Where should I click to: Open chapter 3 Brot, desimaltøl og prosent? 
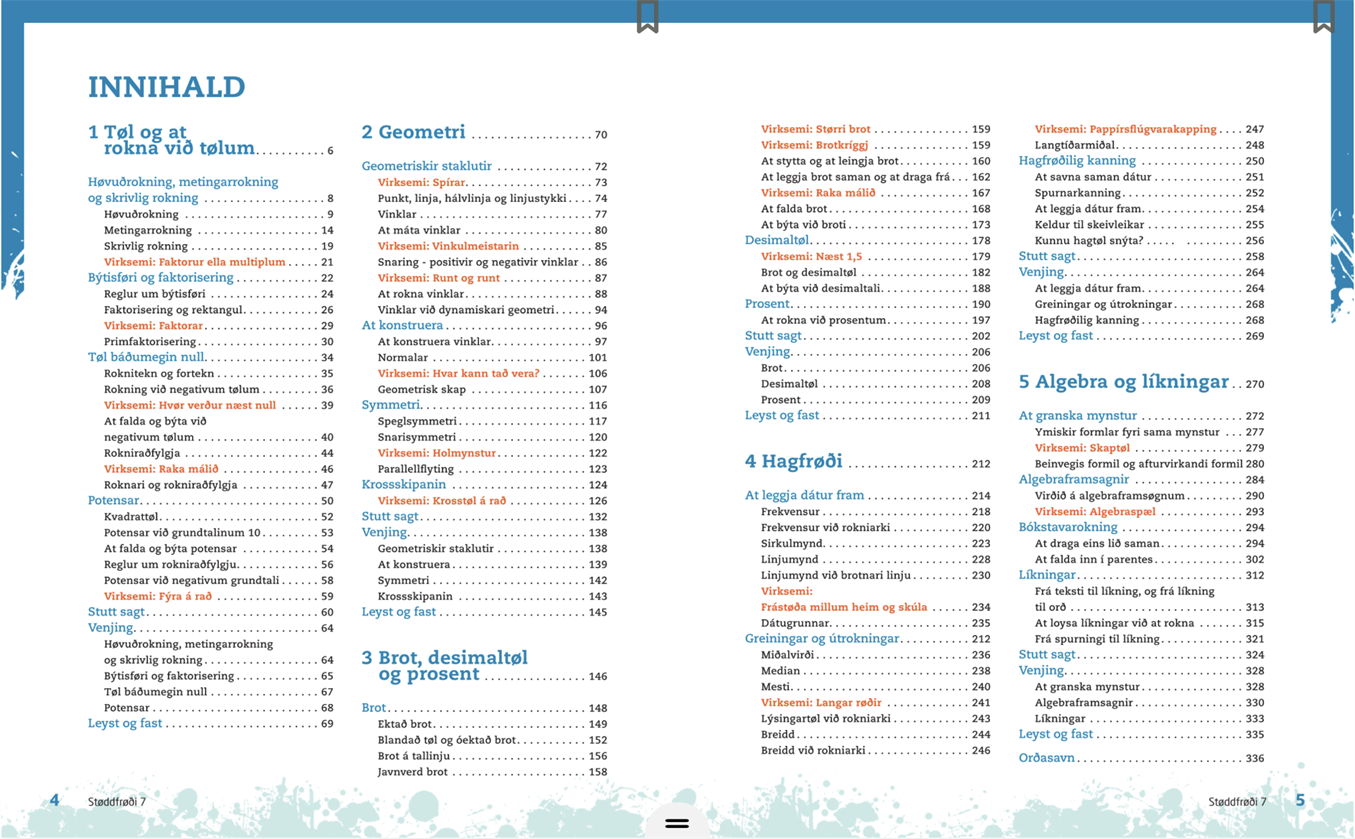pos(484,666)
